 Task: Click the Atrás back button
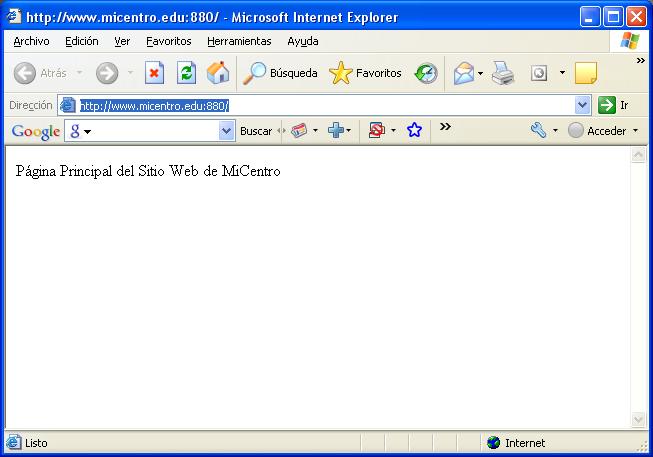pos(40,73)
